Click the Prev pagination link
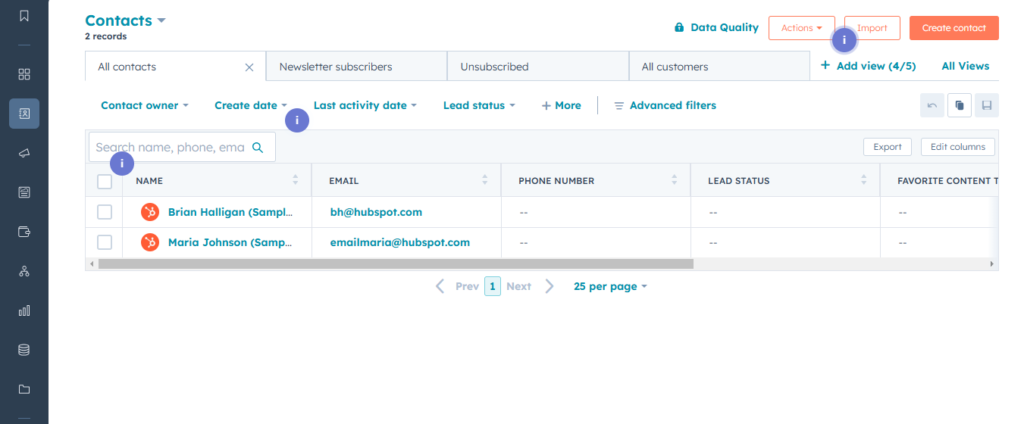This screenshot has width=1024, height=424. click(467, 286)
